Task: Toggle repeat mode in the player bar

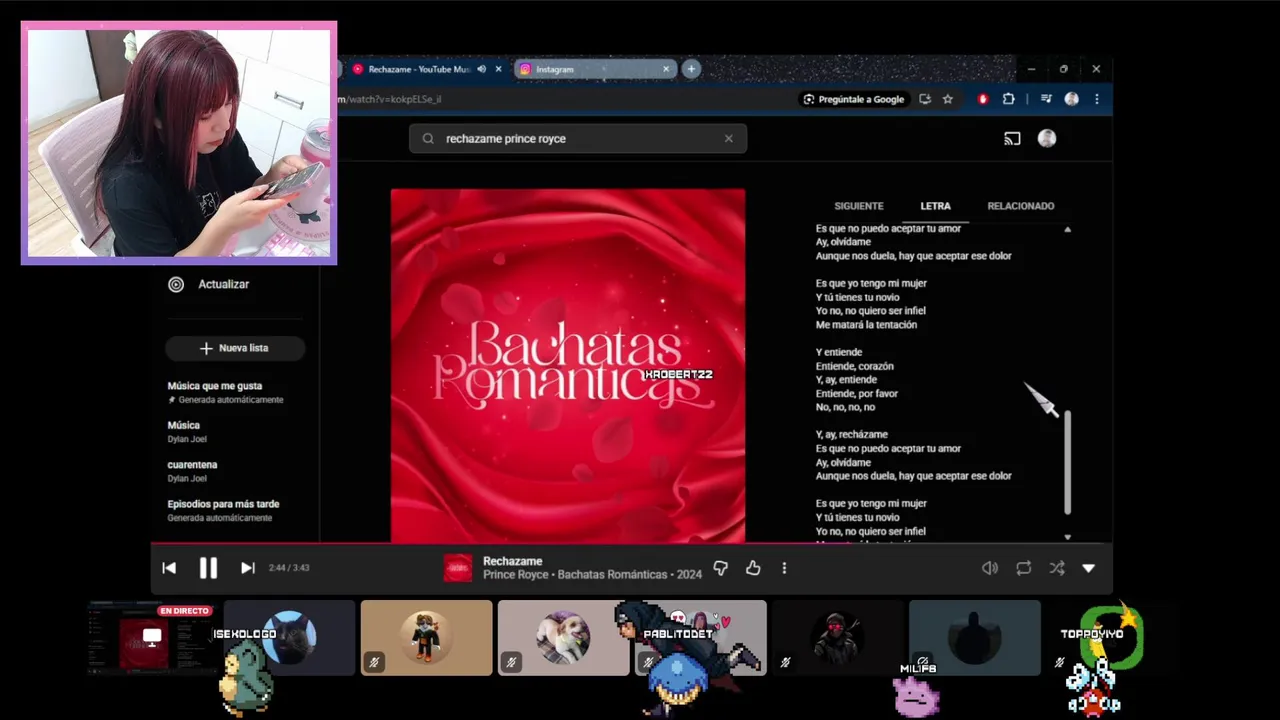Action: pos(1023,568)
